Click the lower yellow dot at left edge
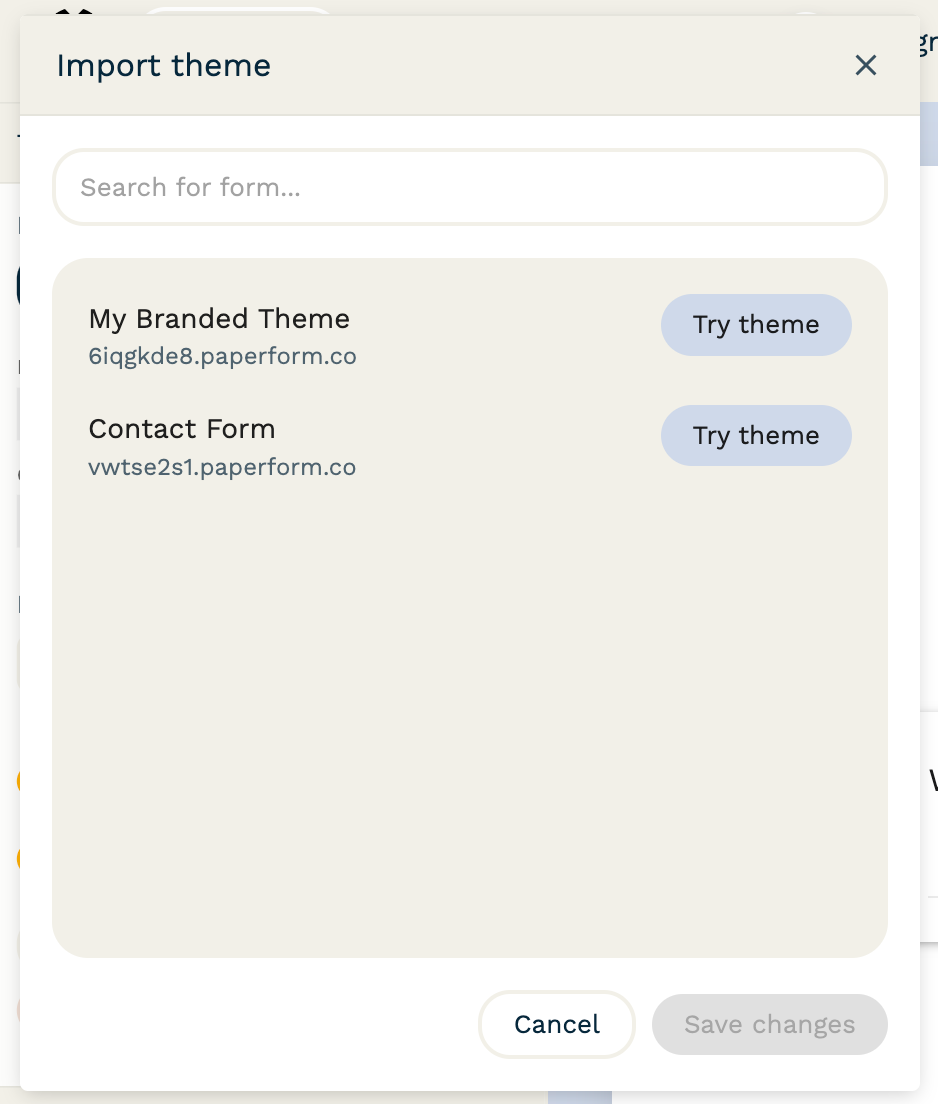 [19, 858]
